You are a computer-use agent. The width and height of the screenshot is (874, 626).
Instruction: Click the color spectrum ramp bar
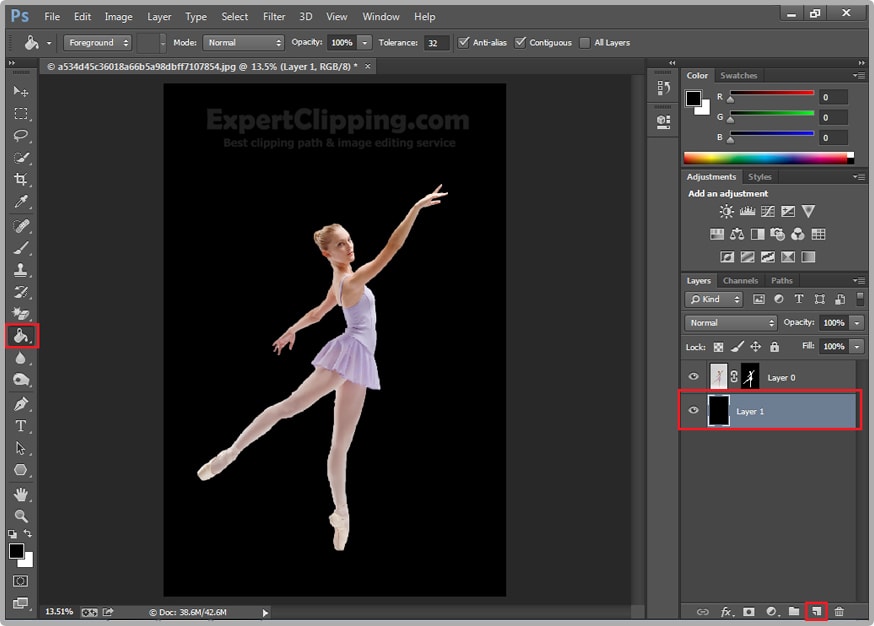pyautogui.click(x=766, y=158)
